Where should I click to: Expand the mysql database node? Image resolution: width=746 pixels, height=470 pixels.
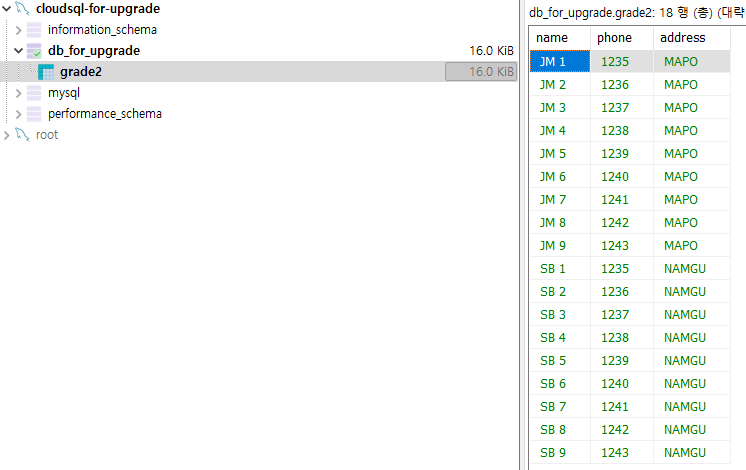[x=19, y=93]
